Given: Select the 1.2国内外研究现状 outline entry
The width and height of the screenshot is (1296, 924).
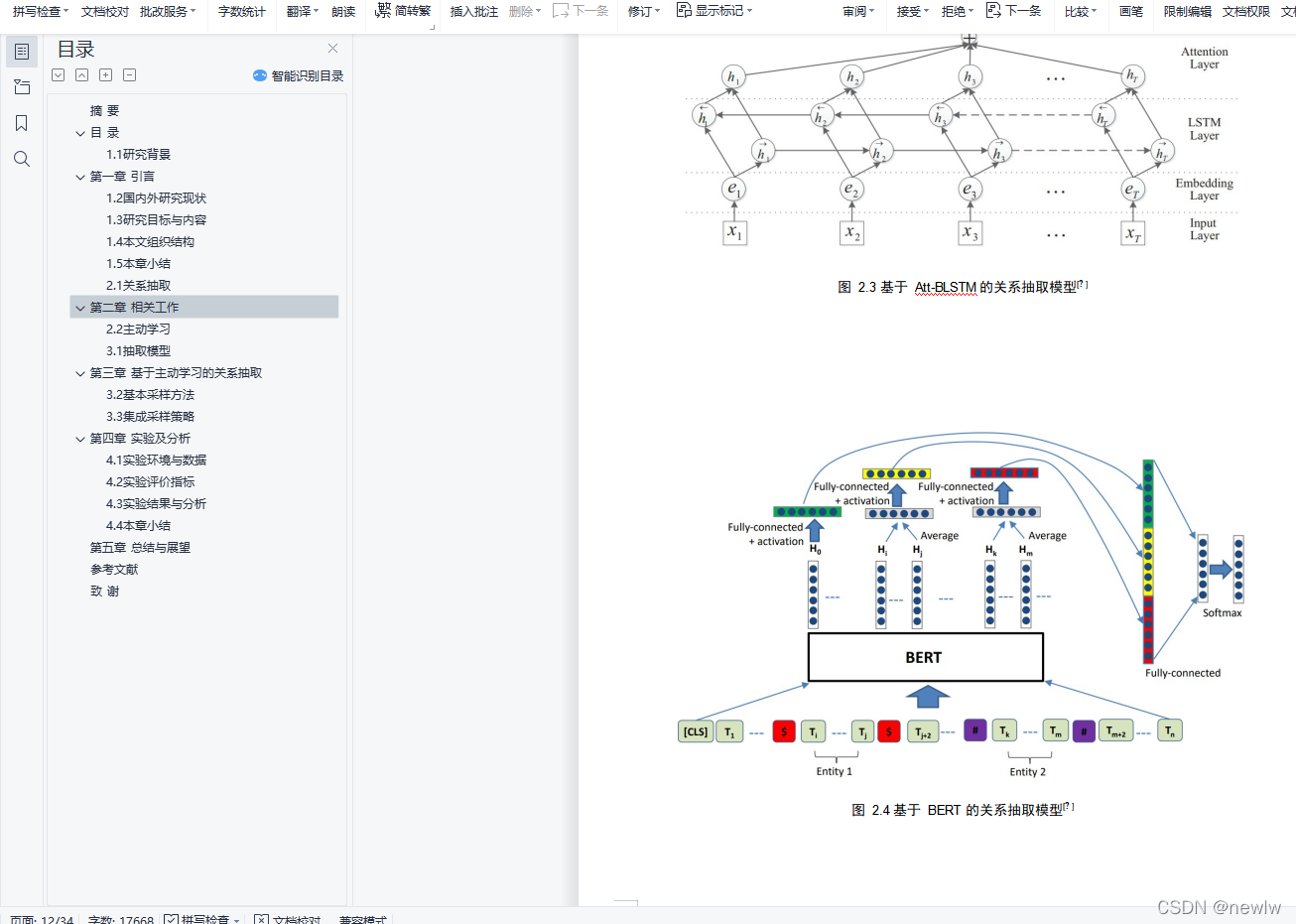Looking at the screenshot, I should tap(157, 198).
